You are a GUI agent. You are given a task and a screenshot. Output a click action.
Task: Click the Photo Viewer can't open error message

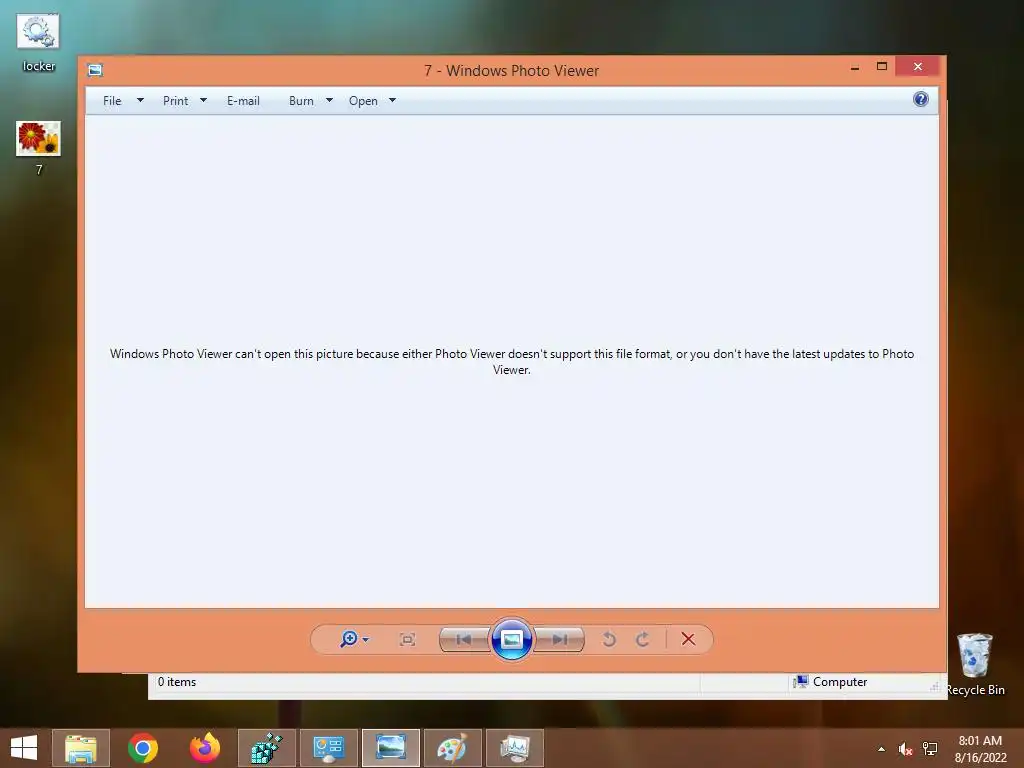click(x=512, y=361)
